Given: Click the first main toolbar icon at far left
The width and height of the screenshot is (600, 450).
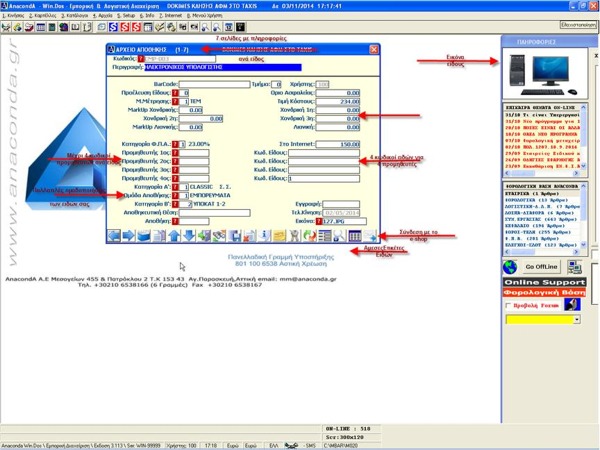Looking at the screenshot, I should coord(6,27).
